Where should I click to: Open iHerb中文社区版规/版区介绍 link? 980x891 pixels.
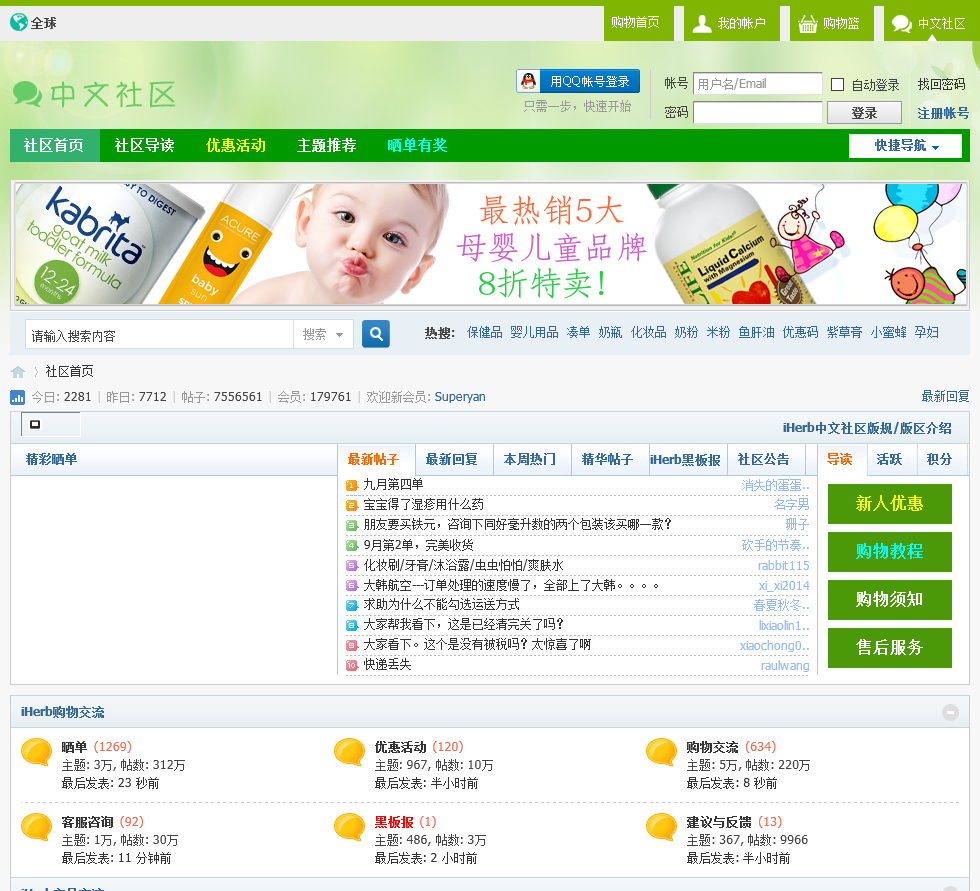pyautogui.click(x=867, y=428)
